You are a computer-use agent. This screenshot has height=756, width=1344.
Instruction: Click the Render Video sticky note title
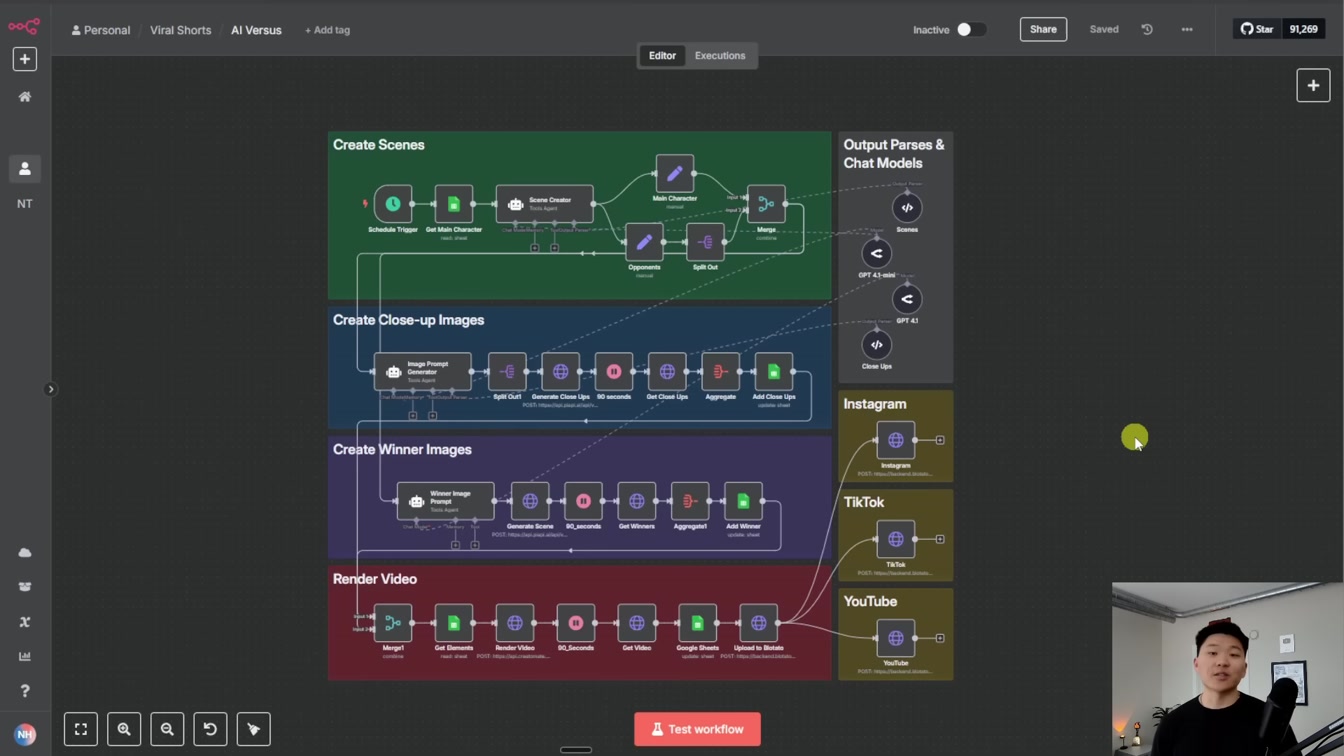375,579
